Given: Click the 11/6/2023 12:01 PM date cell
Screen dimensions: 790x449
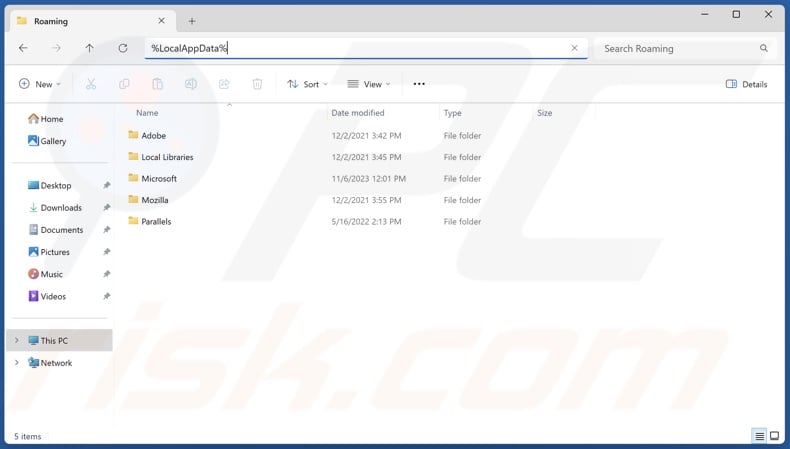Looking at the screenshot, I should (x=369, y=178).
